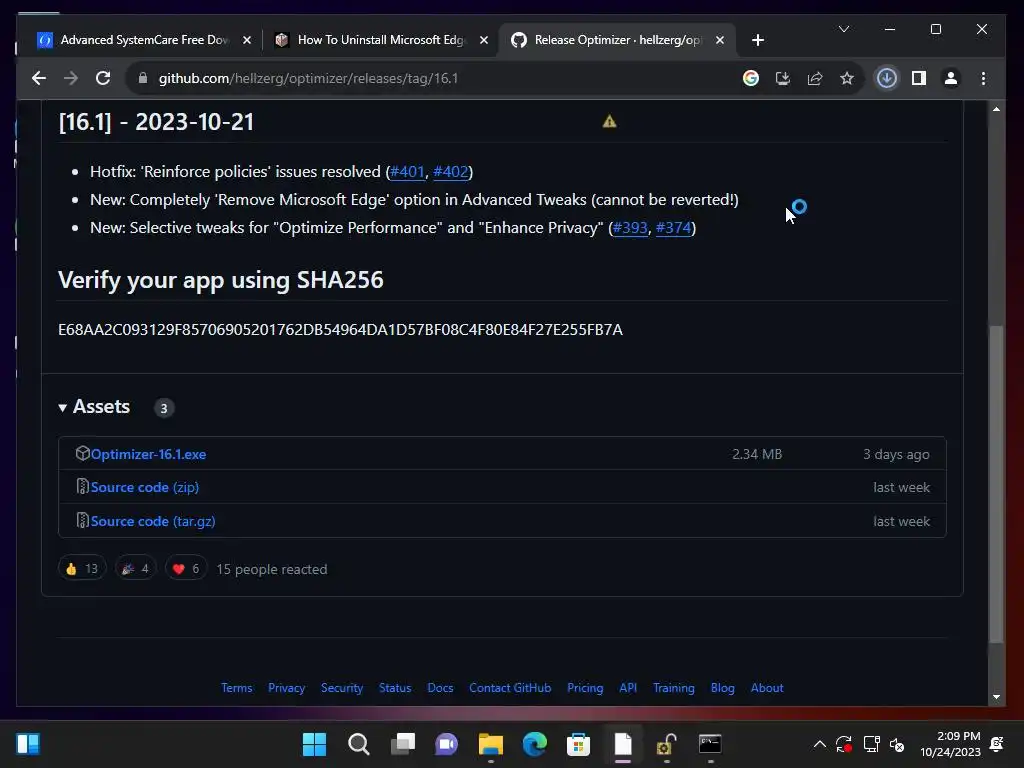1024x768 pixels.
Task: React with heart (6)
Action: 186,569
